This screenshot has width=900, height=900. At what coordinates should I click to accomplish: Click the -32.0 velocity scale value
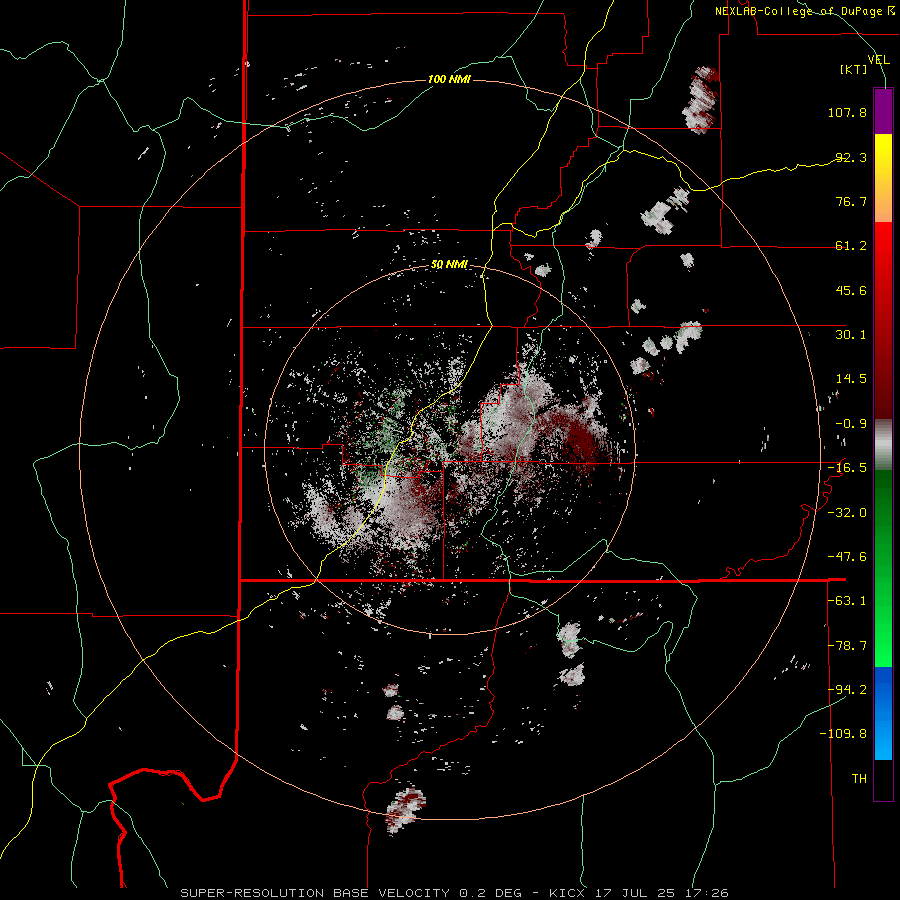pyautogui.click(x=847, y=513)
